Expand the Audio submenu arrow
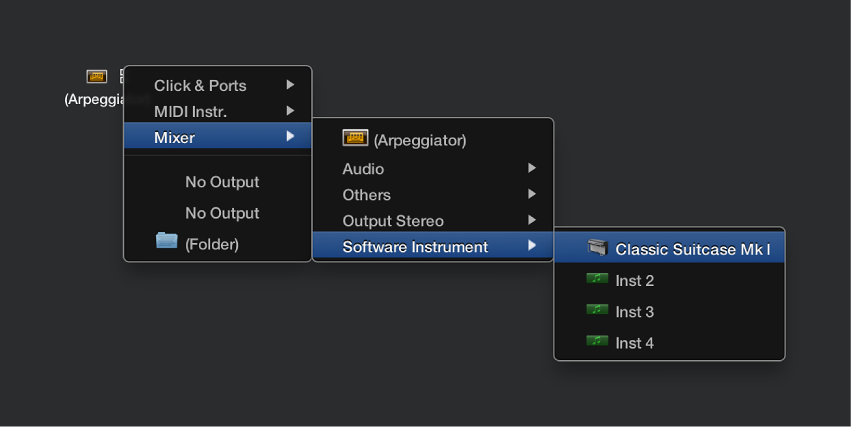This screenshot has height=428, width=852. (x=532, y=168)
